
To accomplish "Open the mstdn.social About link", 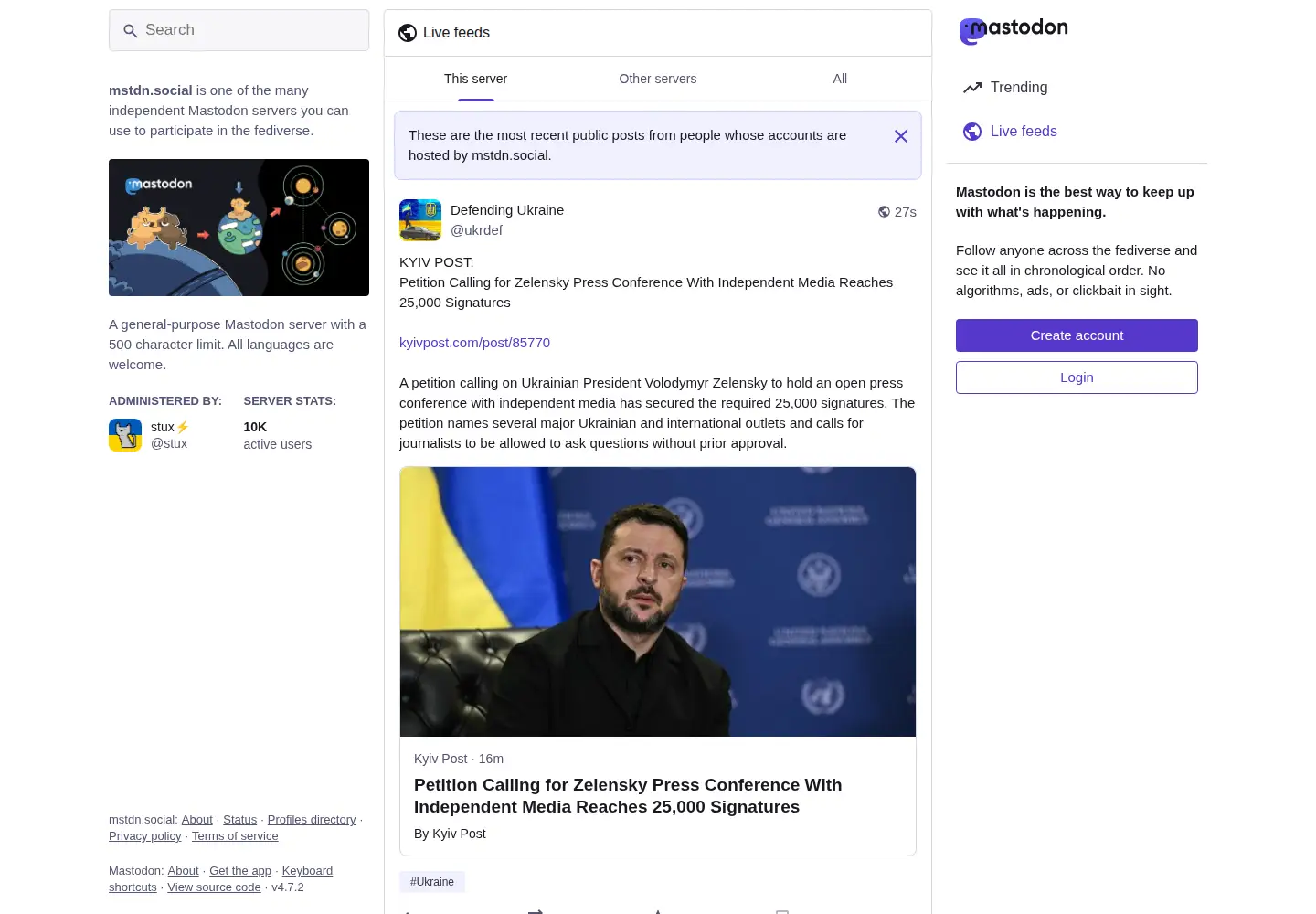I will (x=196, y=820).
